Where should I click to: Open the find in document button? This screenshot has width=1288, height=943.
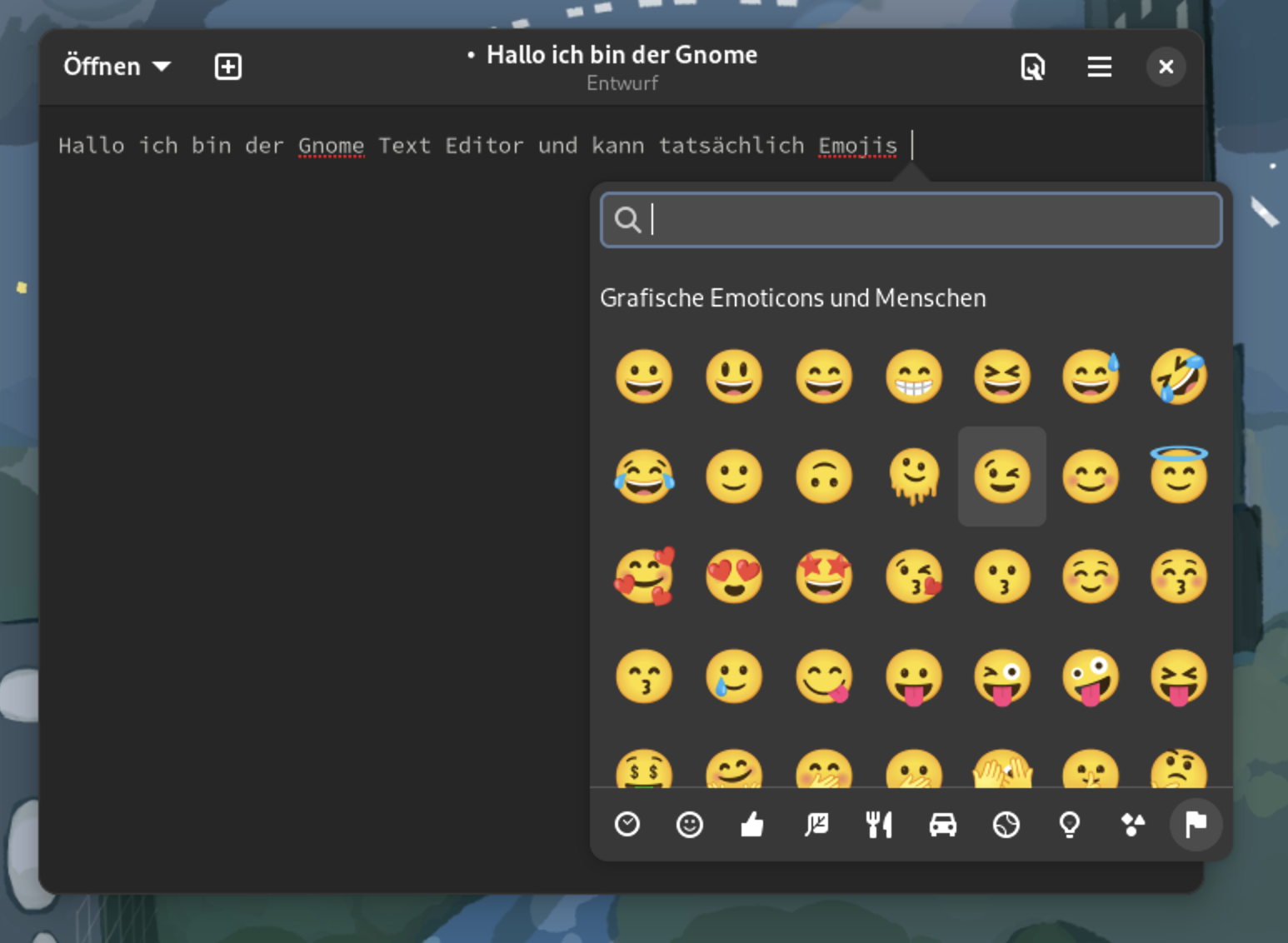[1033, 67]
